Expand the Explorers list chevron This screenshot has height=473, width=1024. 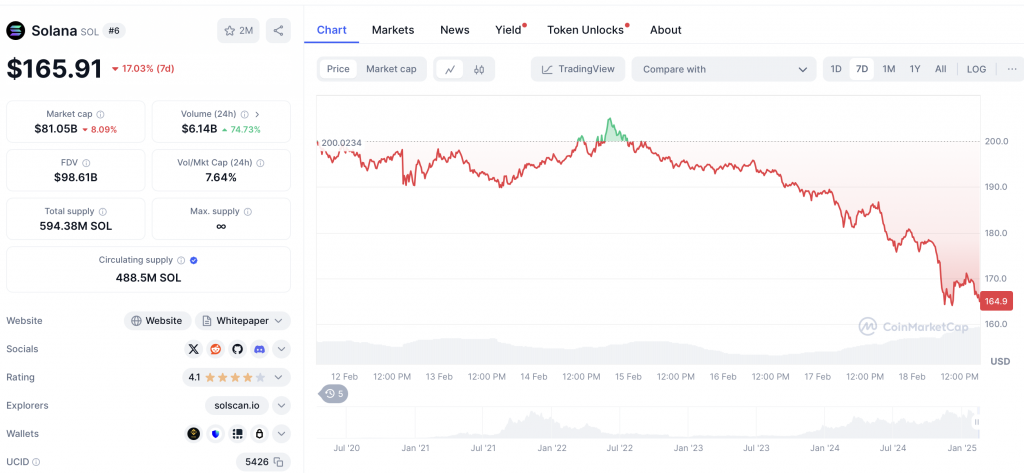[281, 406]
